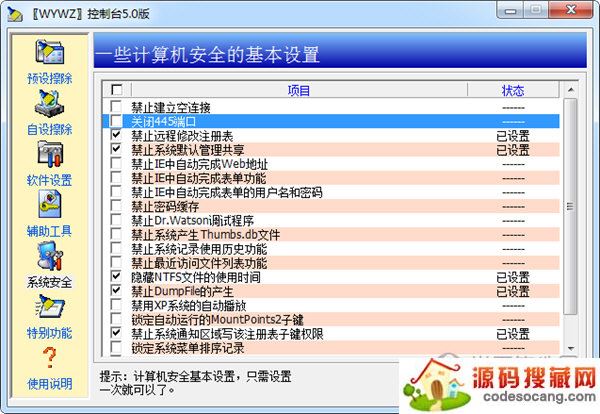Select the 禁止建立空连接 row text

click(171, 108)
